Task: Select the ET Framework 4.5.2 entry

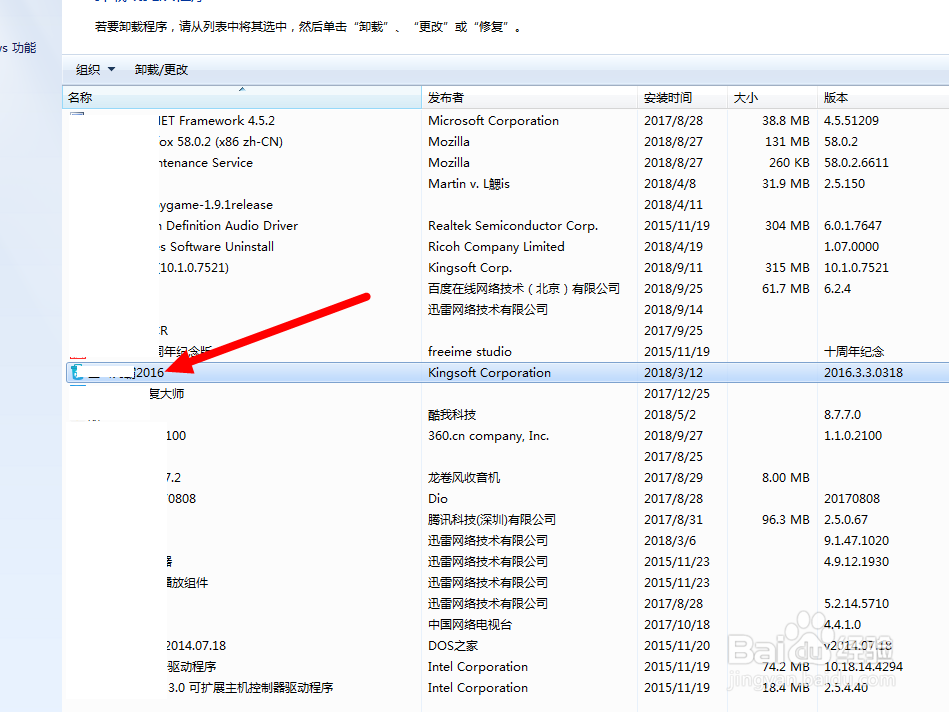Action: click(507, 120)
